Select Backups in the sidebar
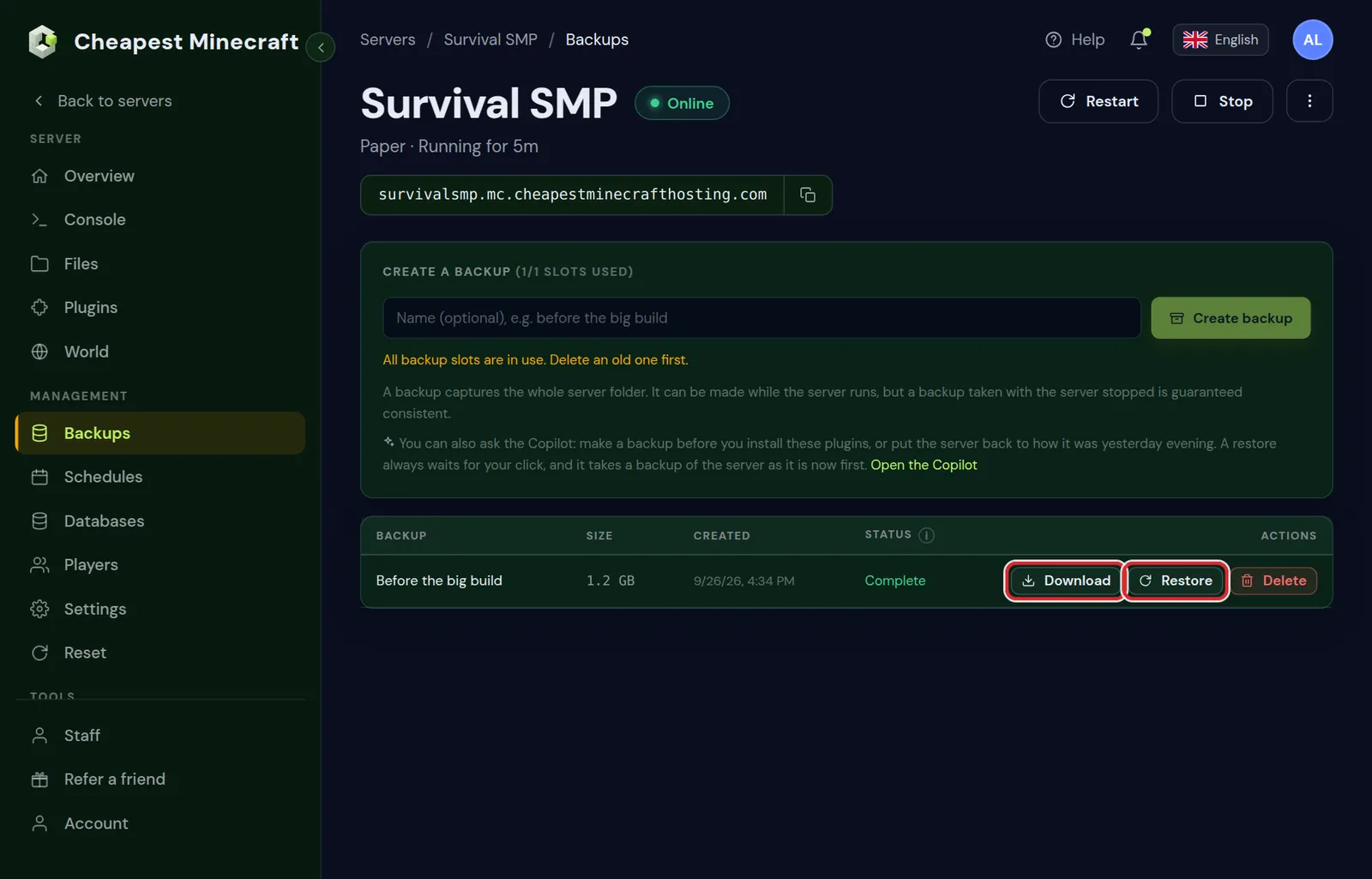The image size is (1372, 879). [x=160, y=433]
